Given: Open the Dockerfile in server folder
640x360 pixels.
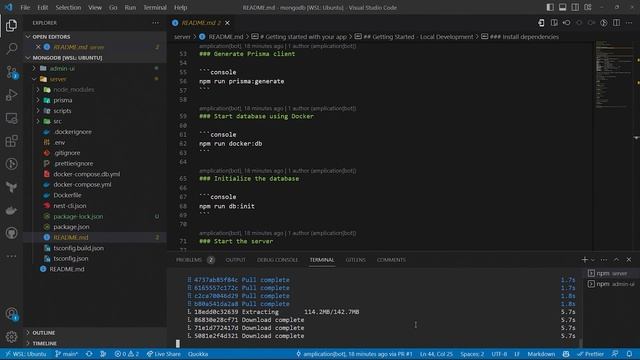Looking at the screenshot, I should click(x=67, y=195).
